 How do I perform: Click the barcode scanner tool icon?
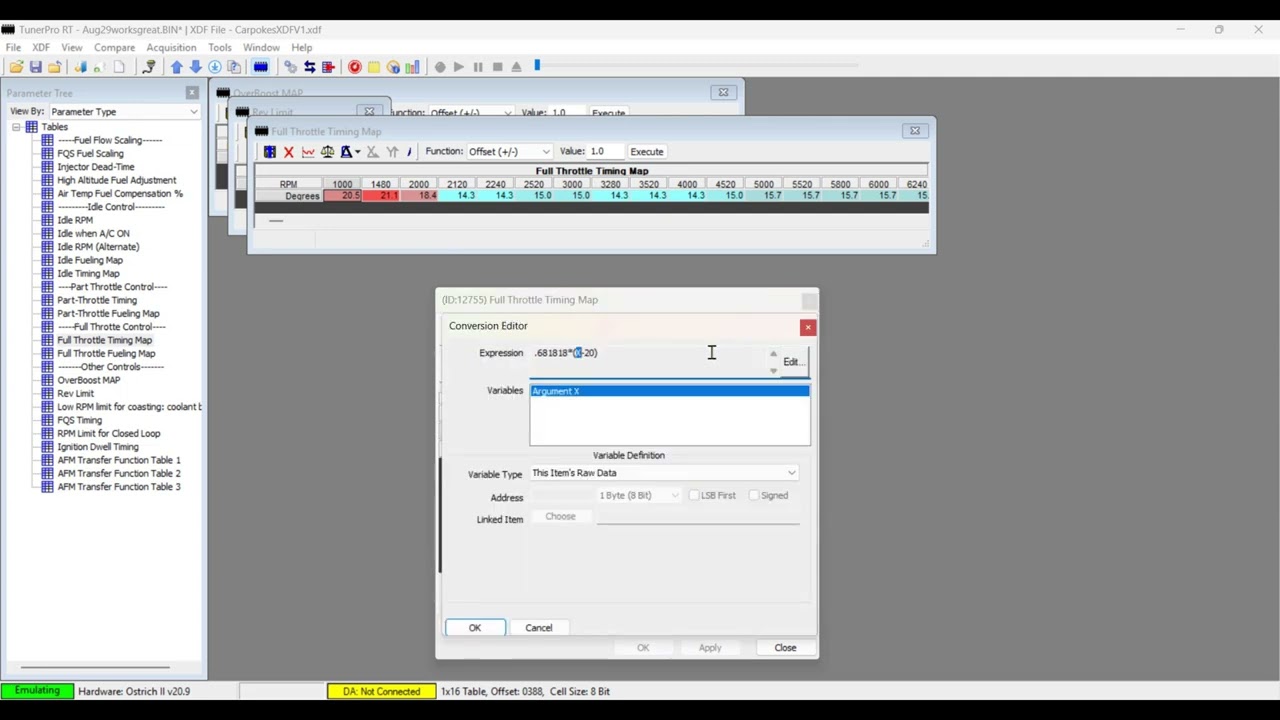[x=149, y=67]
